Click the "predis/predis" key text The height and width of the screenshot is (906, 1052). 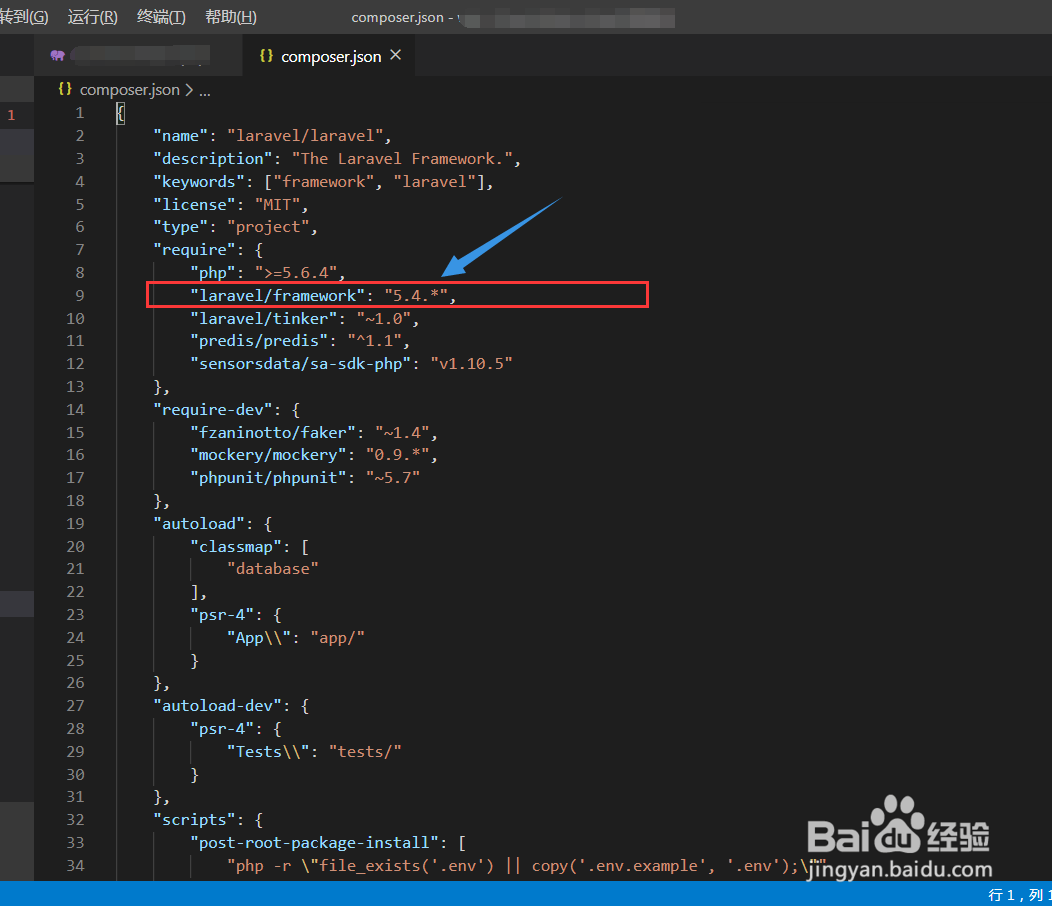(x=259, y=341)
